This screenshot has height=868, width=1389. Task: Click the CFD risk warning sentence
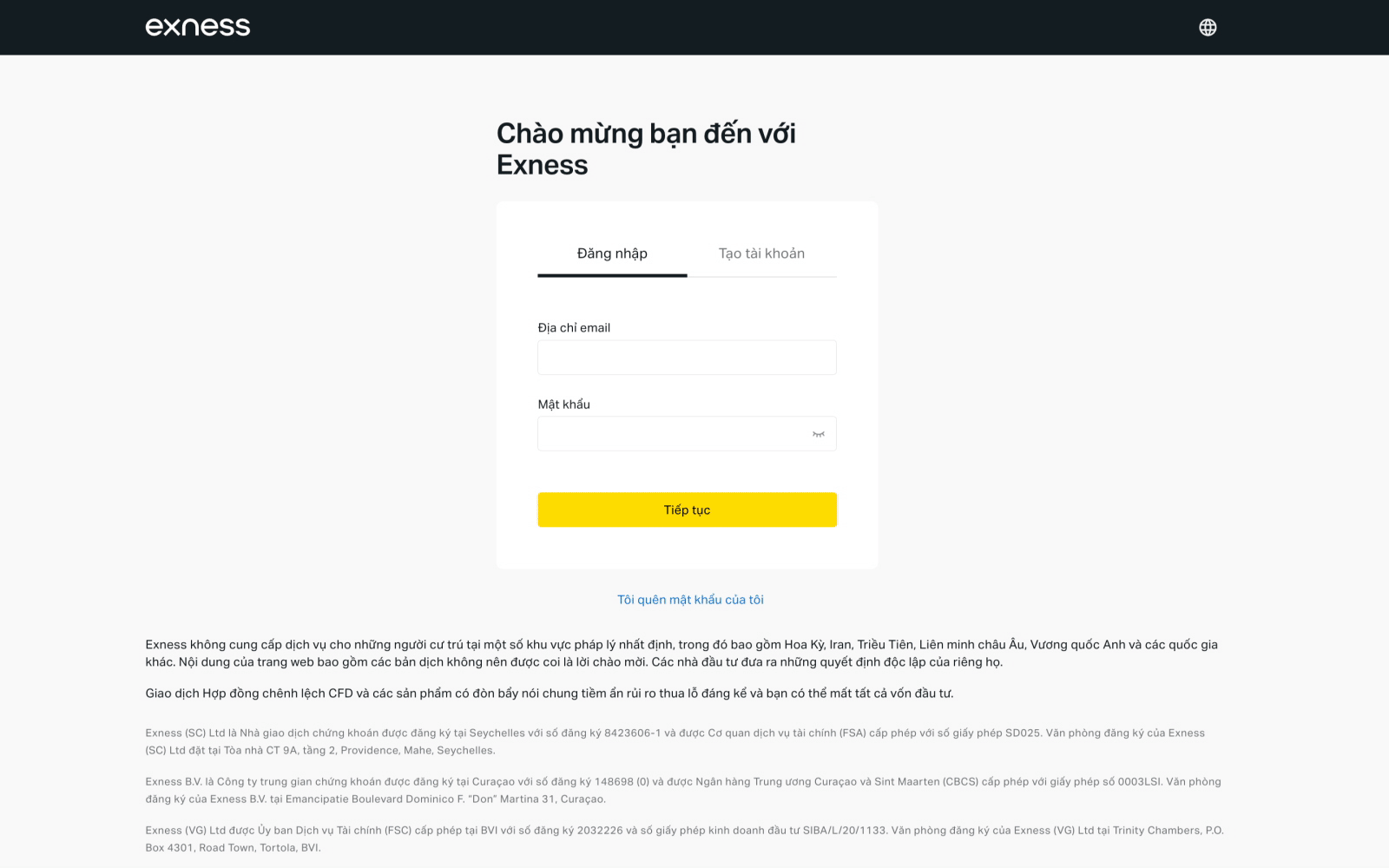coord(549,693)
